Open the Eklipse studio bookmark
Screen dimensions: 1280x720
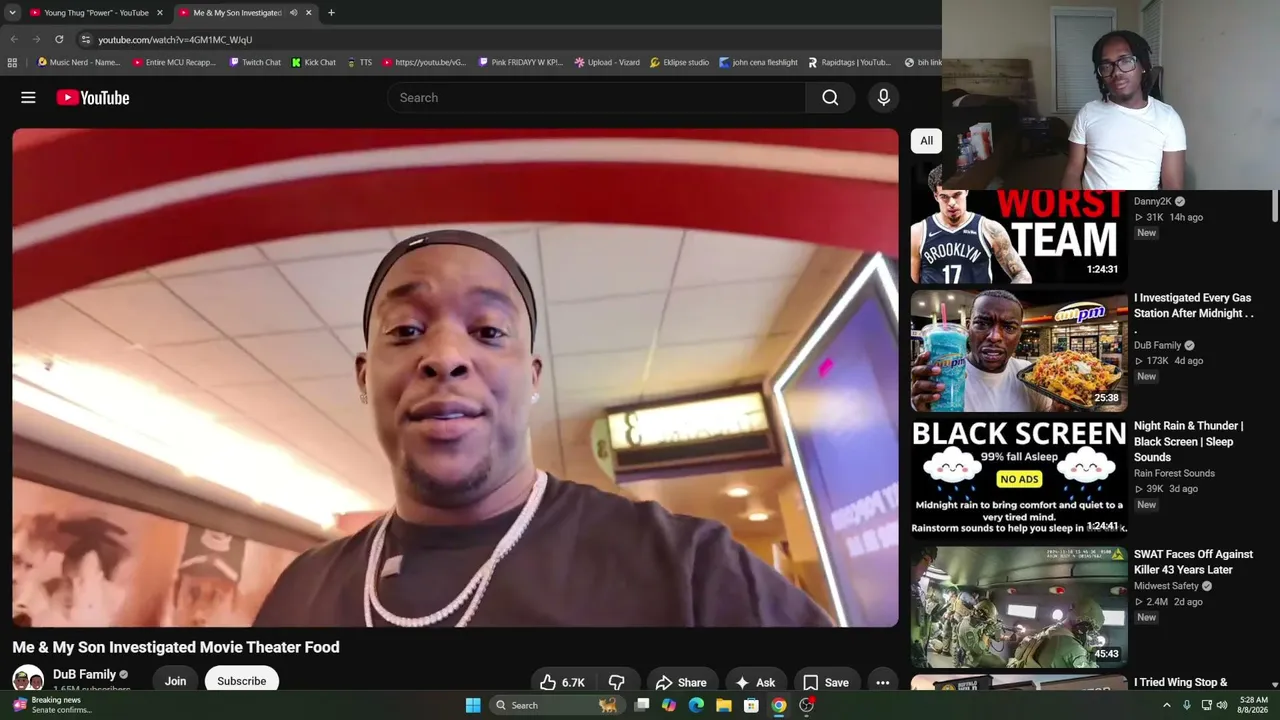679,62
